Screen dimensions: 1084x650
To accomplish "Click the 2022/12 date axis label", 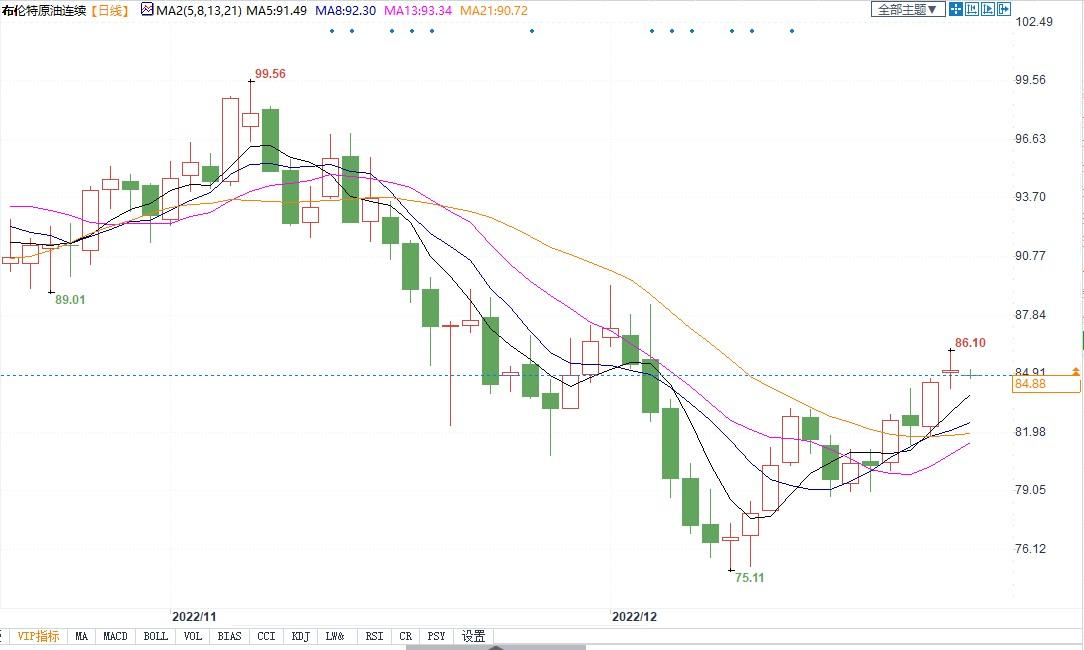I will click(x=634, y=616).
